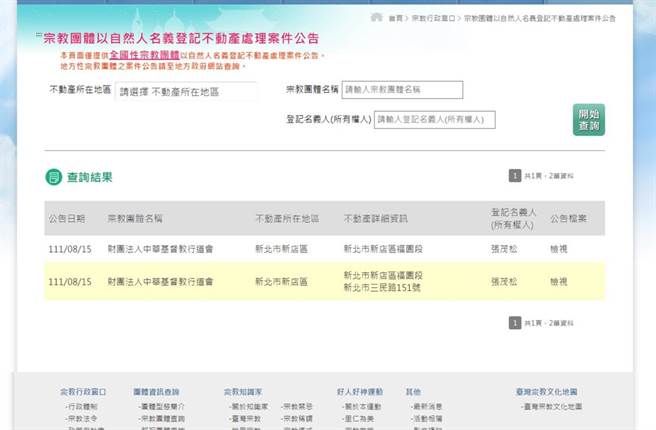The image size is (656, 430).
Task: Click the 宗教團體名稱 table column header
Action: tap(135, 218)
